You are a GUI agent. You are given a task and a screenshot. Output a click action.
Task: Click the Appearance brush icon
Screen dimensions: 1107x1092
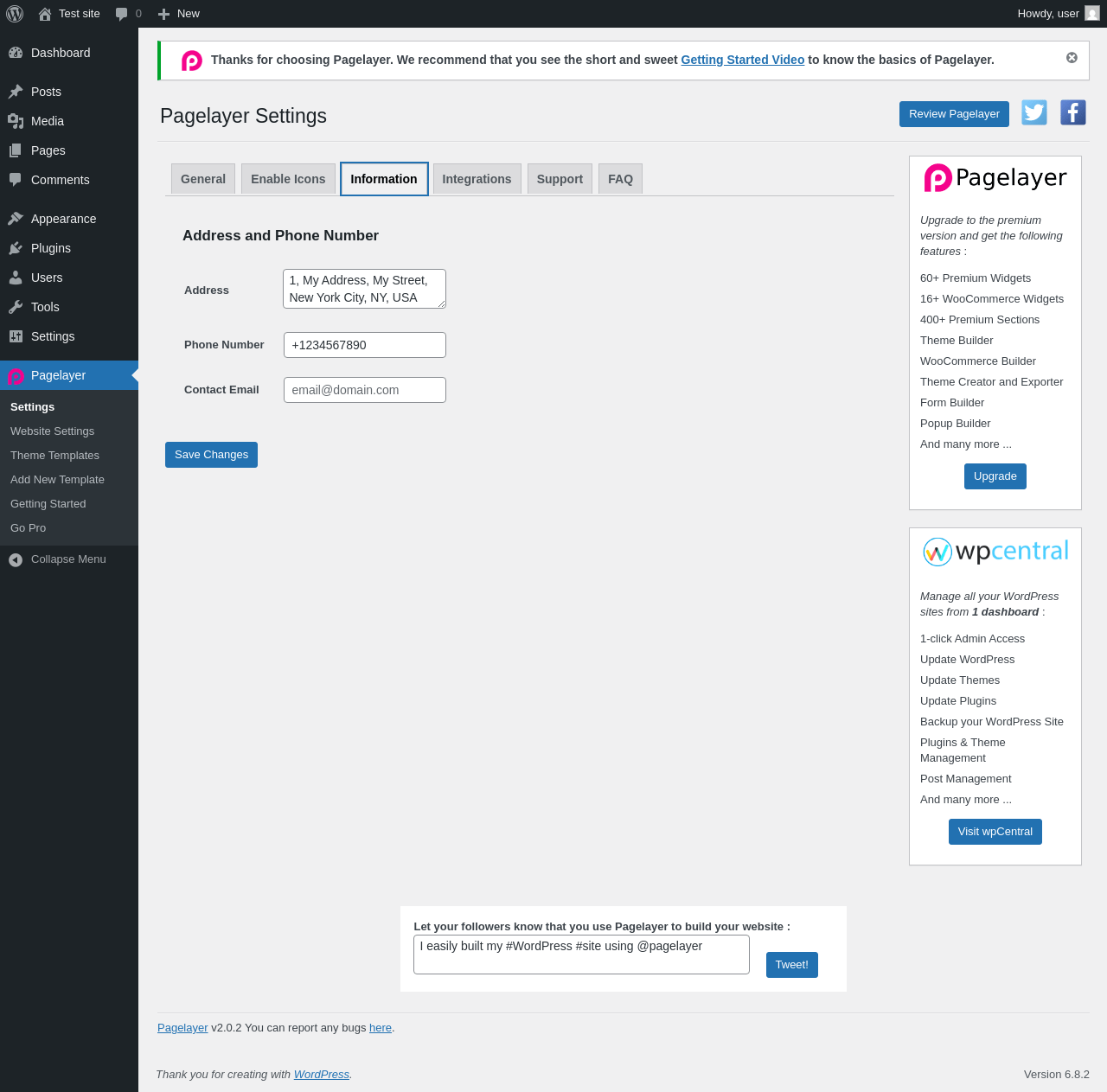point(16,219)
